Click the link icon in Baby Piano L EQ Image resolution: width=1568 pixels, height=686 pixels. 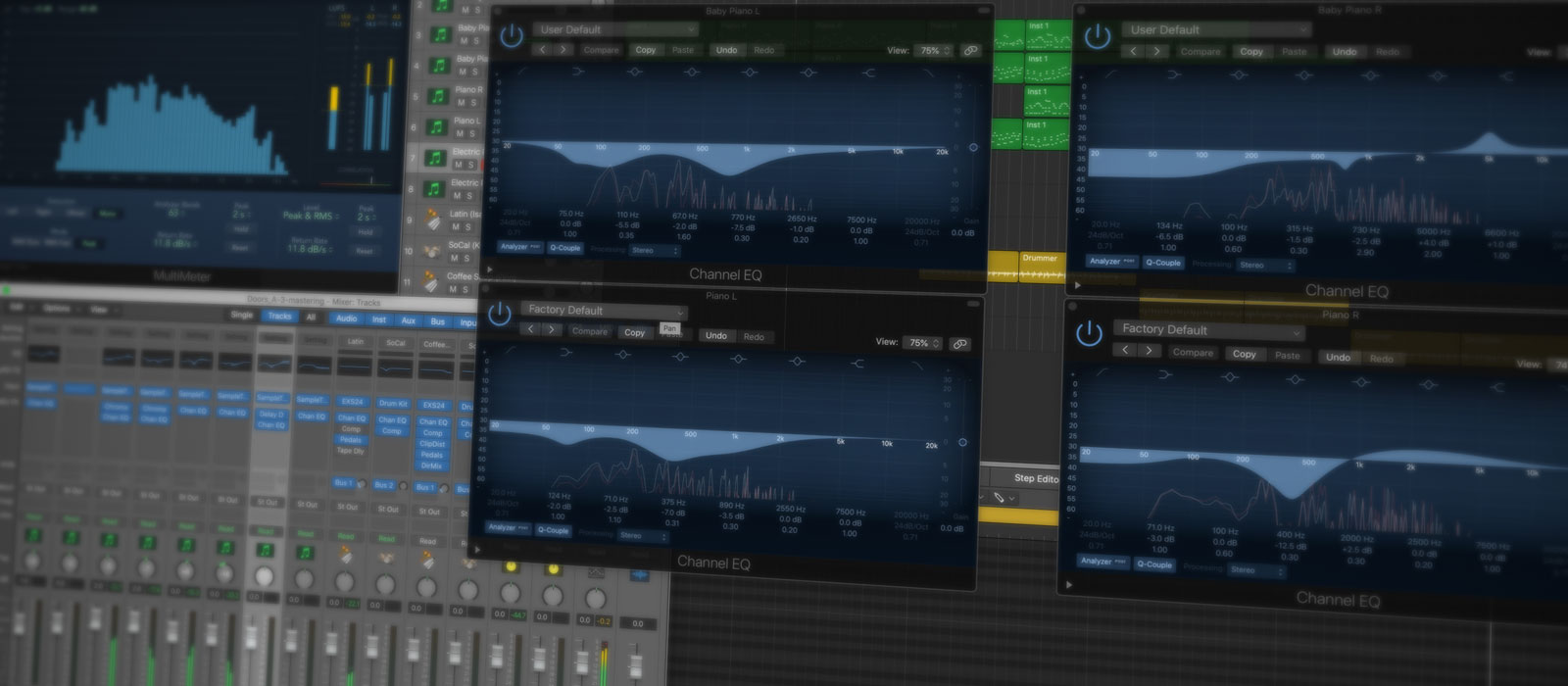pyautogui.click(x=970, y=51)
